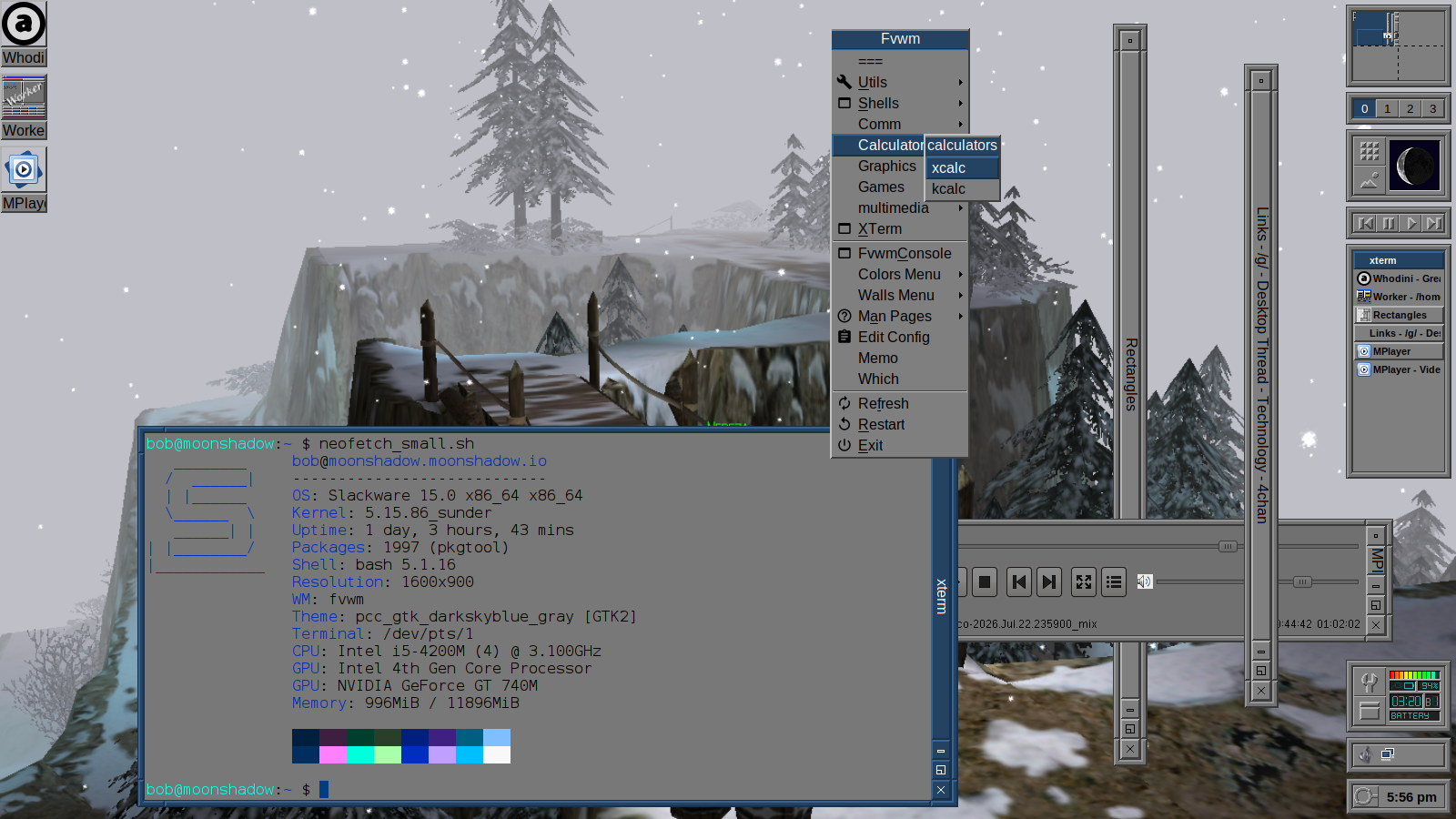The height and width of the screenshot is (819, 1456).
Task: Open the Worker file manager desktop icon
Action: pos(24,106)
